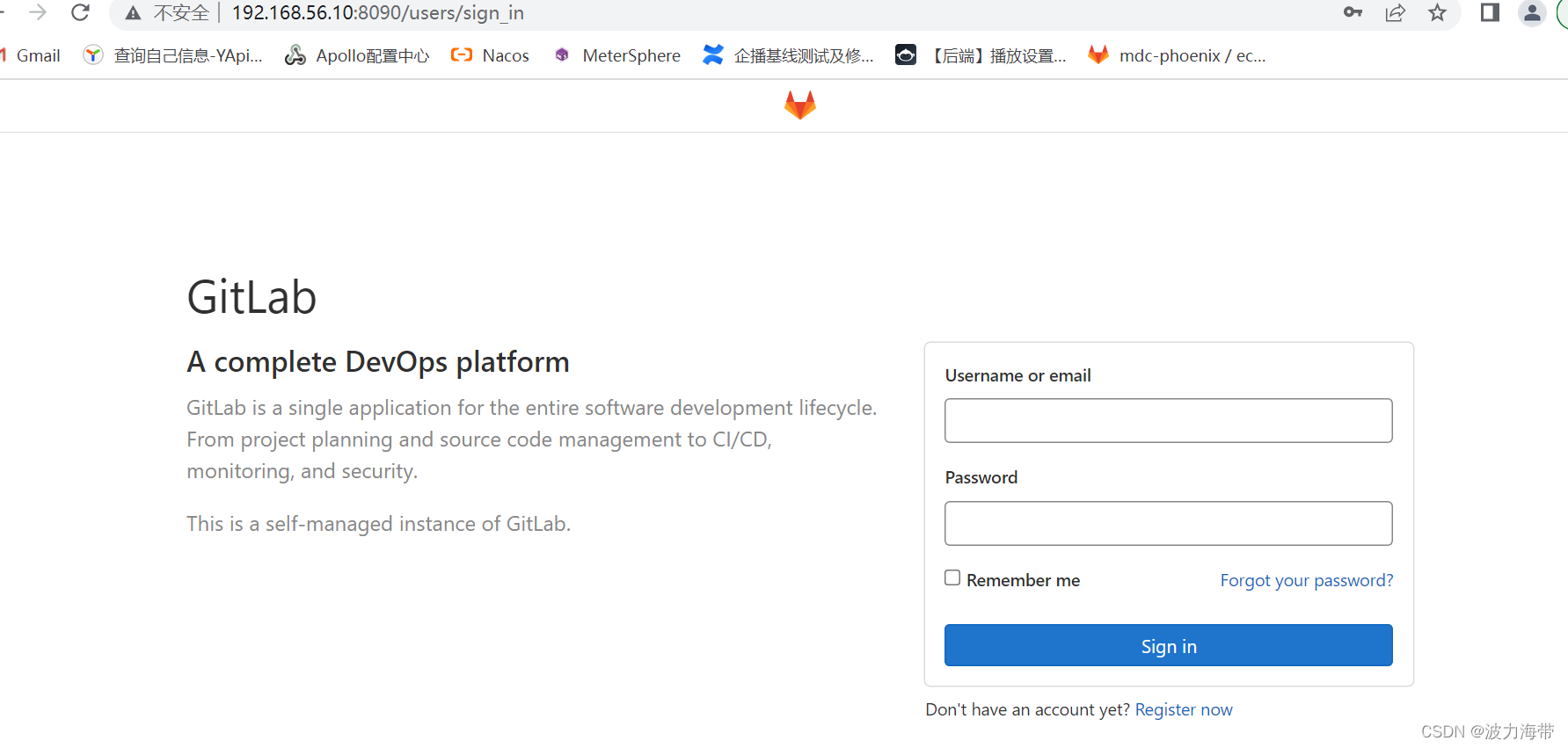Focus the Username or email field
The image size is (1568, 748).
(1168, 420)
